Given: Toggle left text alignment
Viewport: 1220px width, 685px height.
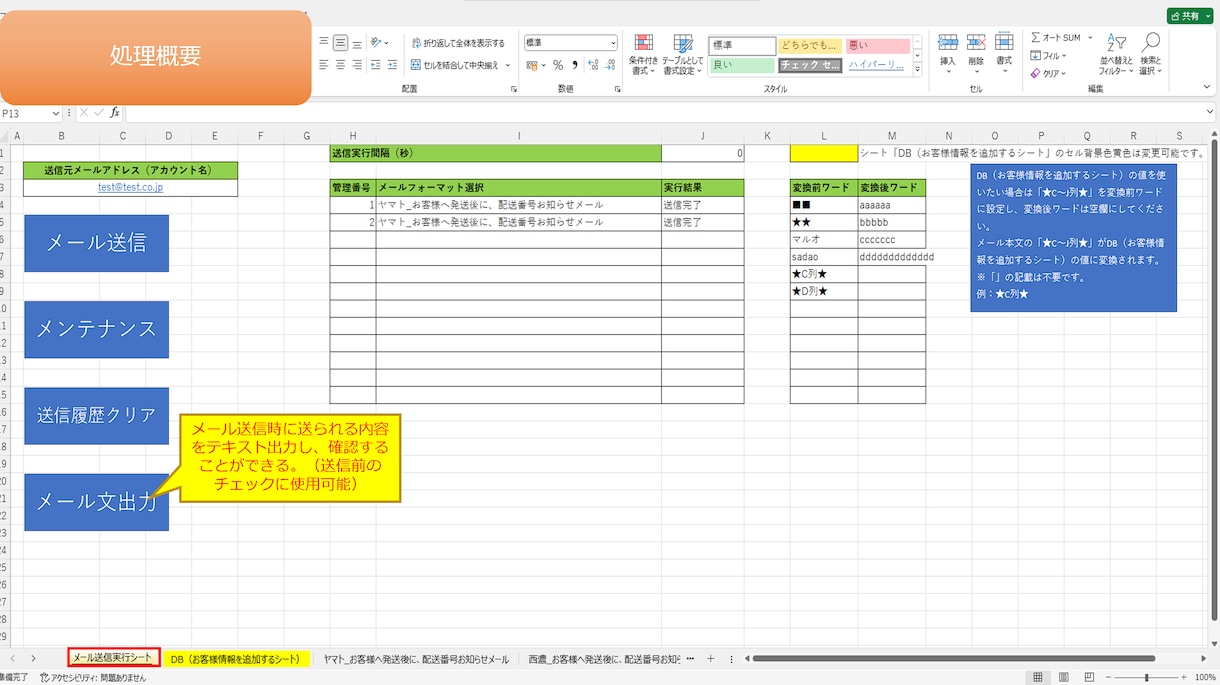Looking at the screenshot, I should 324,65.
